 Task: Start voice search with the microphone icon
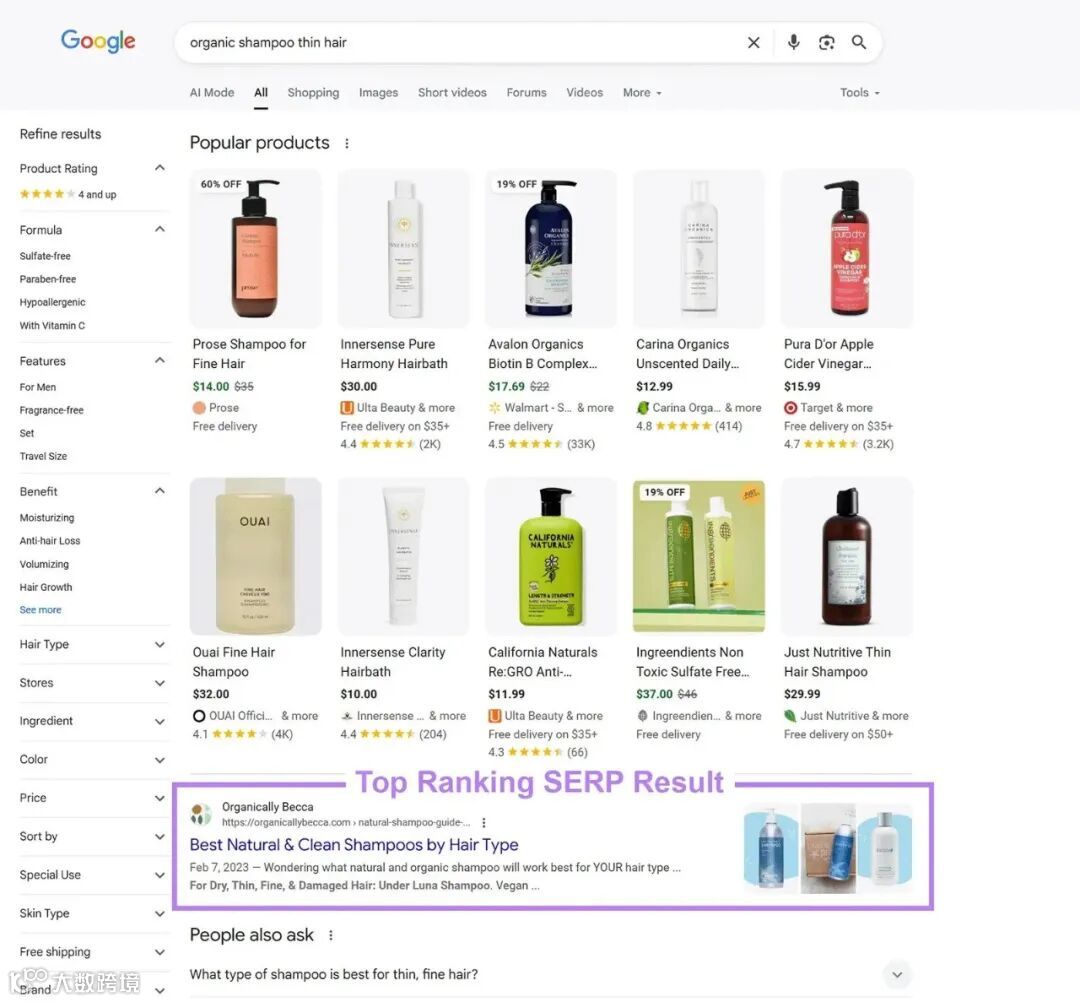click(793, 43)
